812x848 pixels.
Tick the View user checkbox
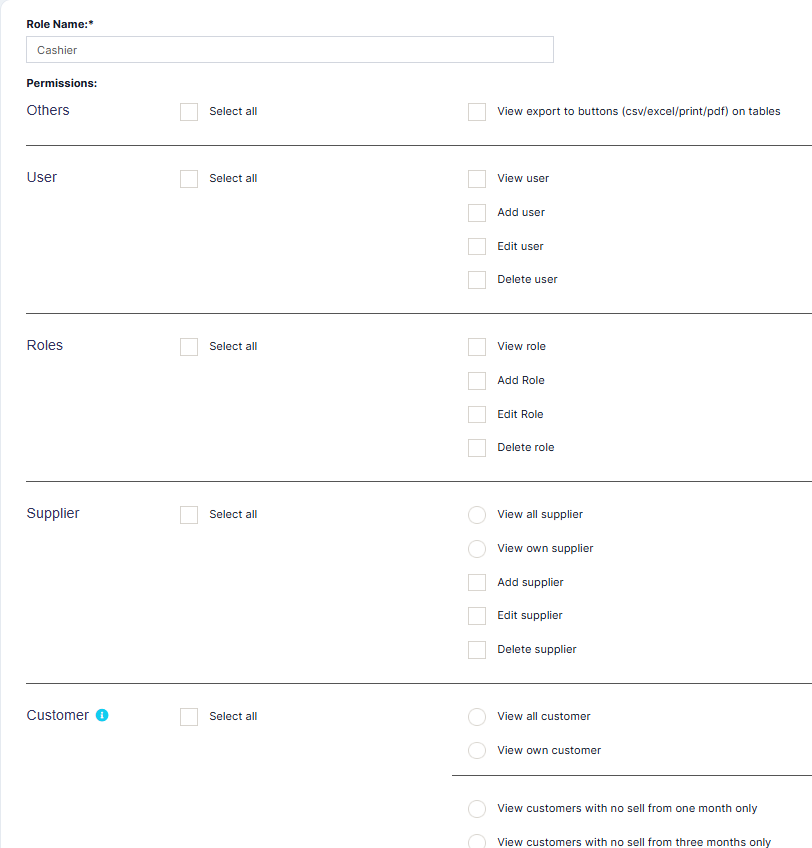click(477, 179)
